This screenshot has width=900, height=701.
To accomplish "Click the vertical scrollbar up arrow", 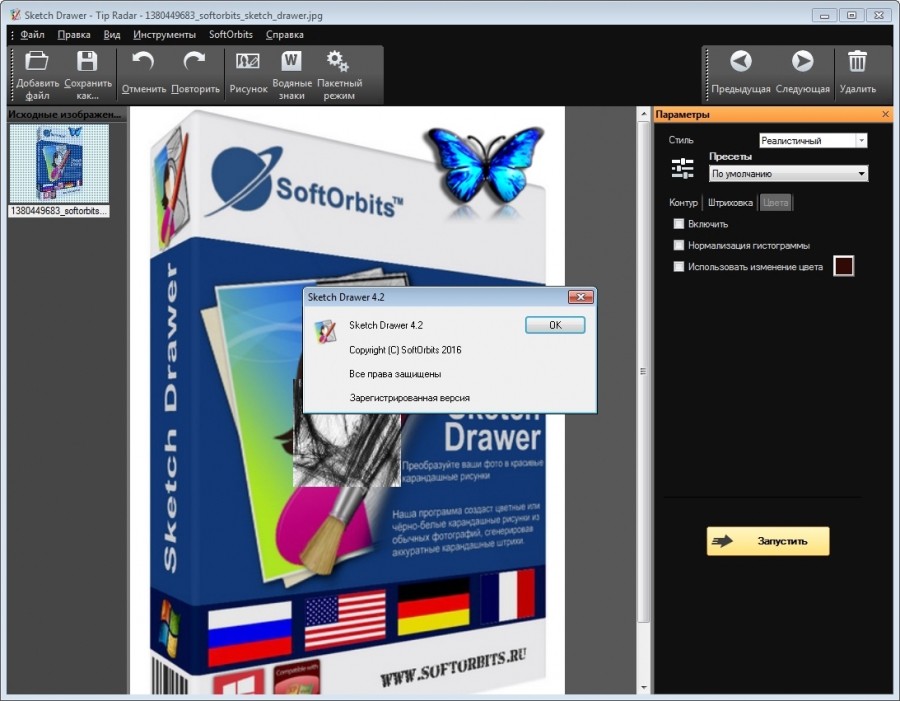I will pyautogui.click(x=643, y=115).
